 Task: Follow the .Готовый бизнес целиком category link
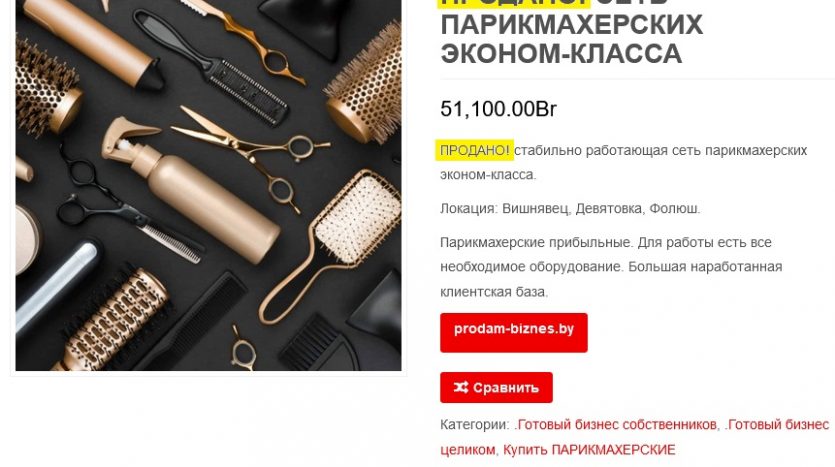(635, 437)
